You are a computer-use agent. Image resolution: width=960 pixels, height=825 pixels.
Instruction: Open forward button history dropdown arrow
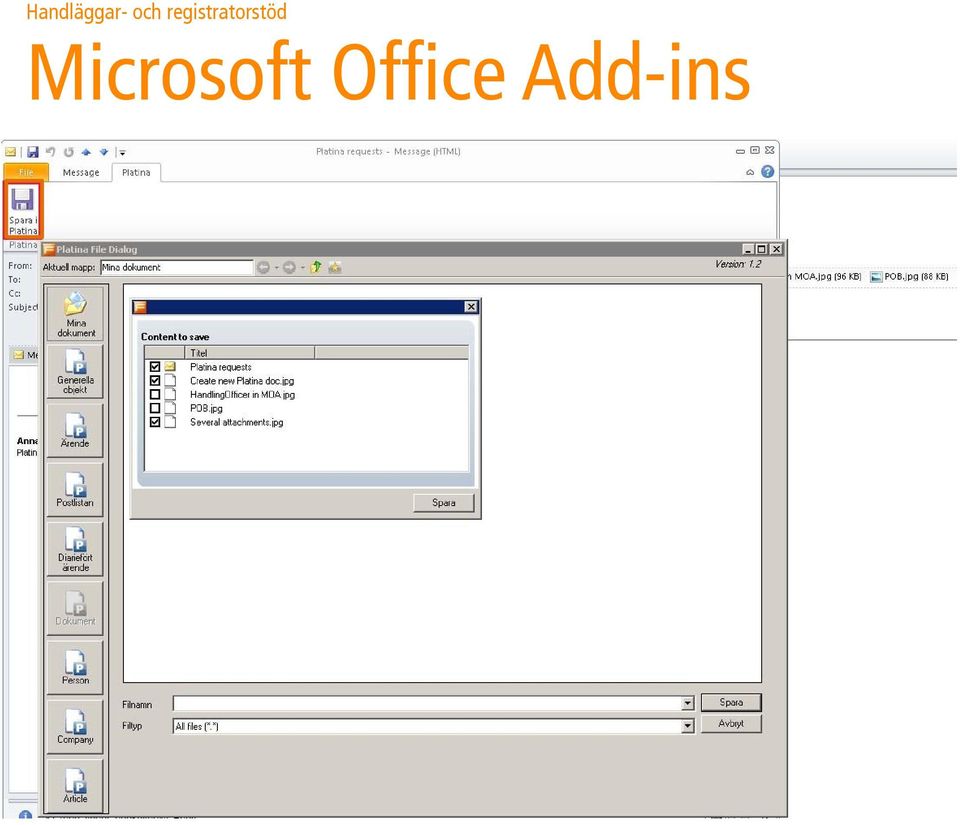click(302, 268)
